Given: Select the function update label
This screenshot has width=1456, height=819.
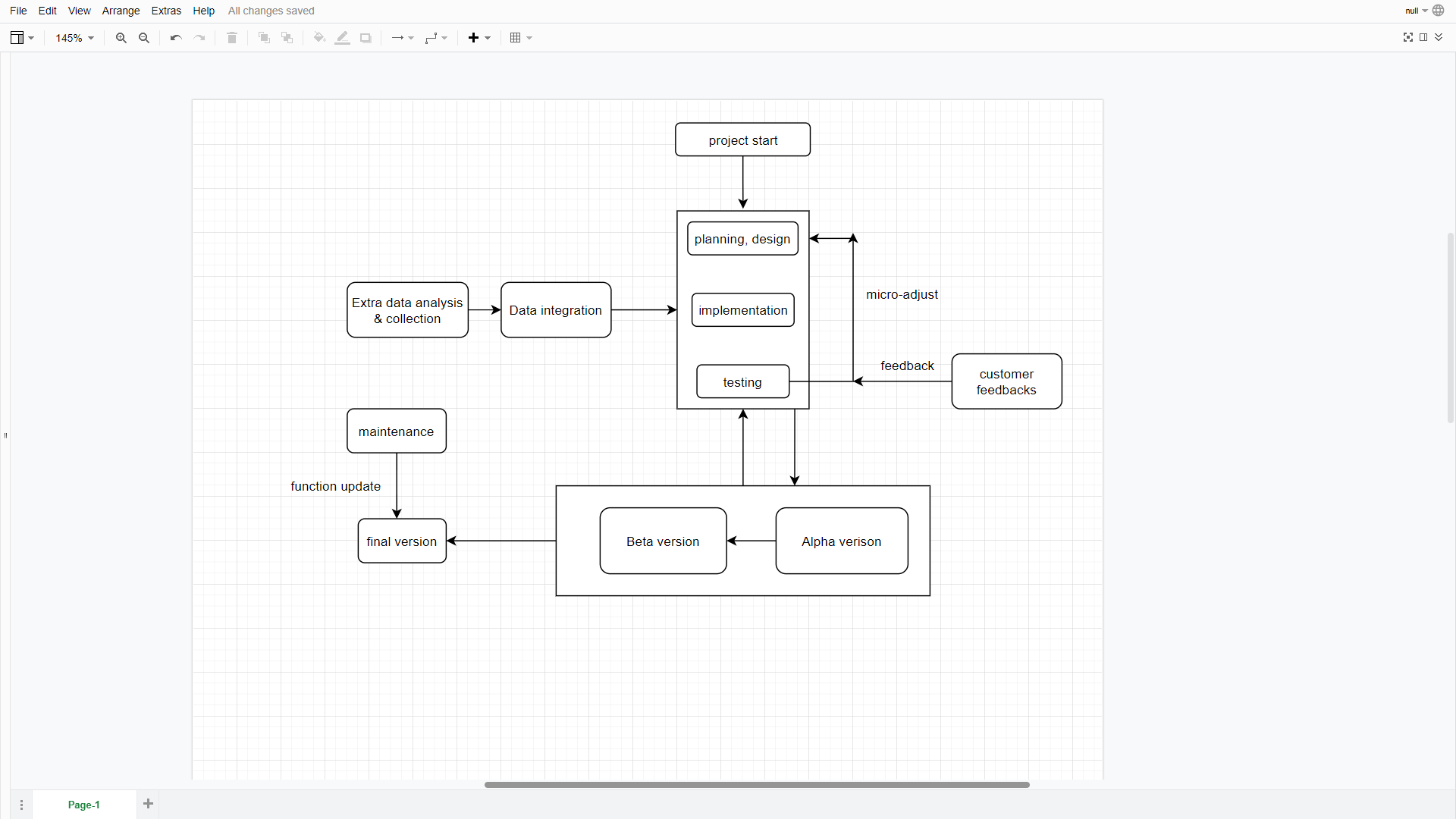Looking at the screenshot, I should click(x=335, y=486).
